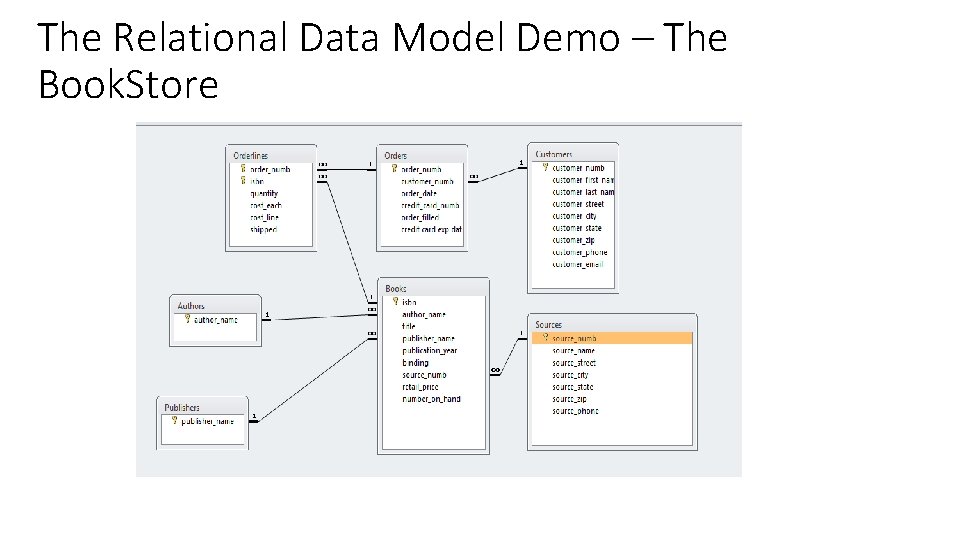Select the customer_state field
Screen dimensions: 960x540
pyautogui.click(x=577, y=228)
